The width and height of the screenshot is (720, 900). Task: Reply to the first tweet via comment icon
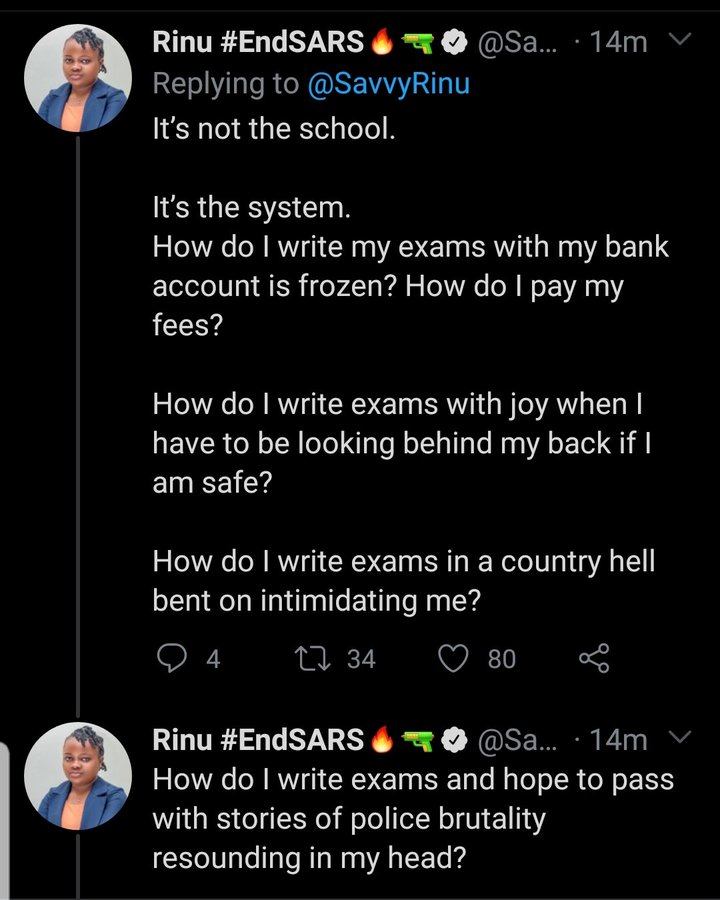172,658
